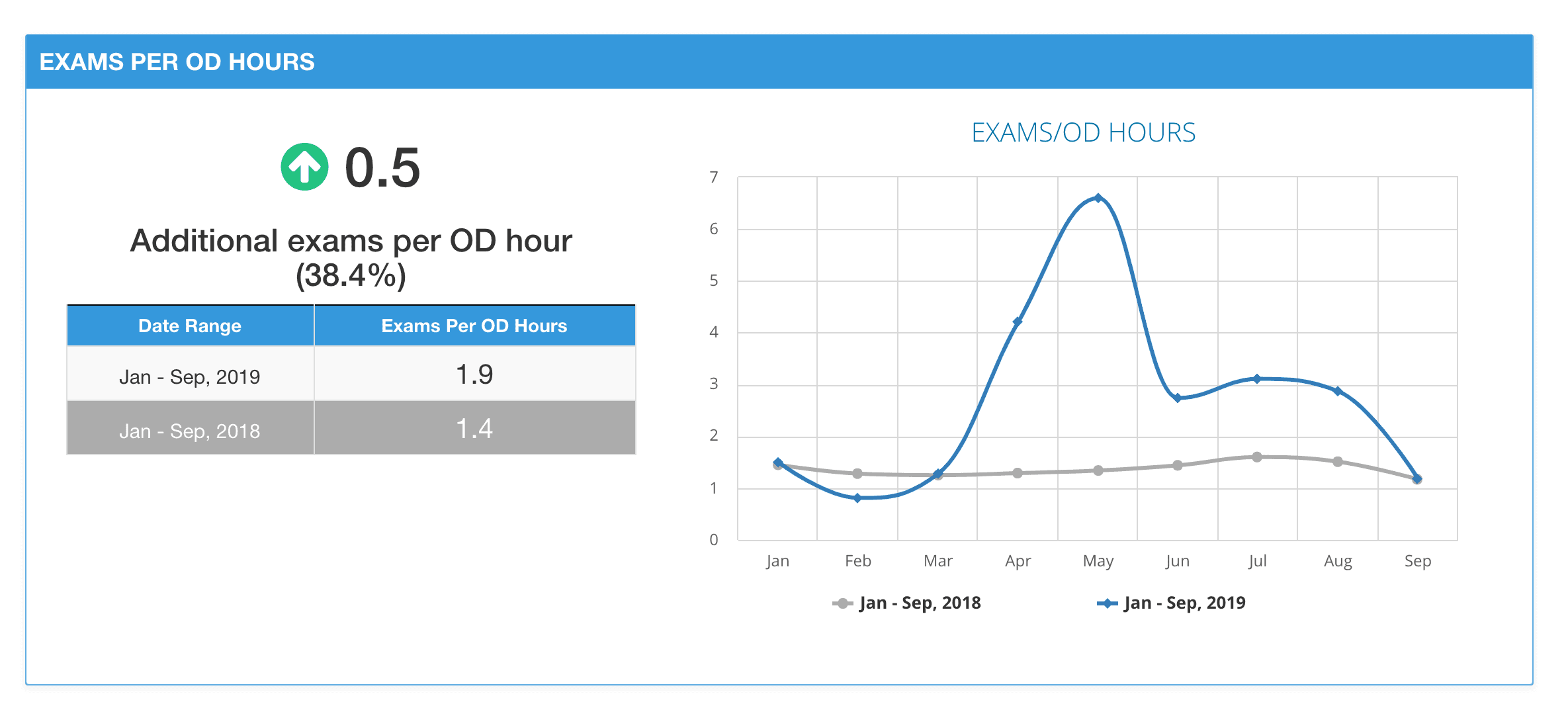This screenshot has width=1568, height=704.
Task: Click the Apr 2018 gray data point
Action: click(1018, 472)
